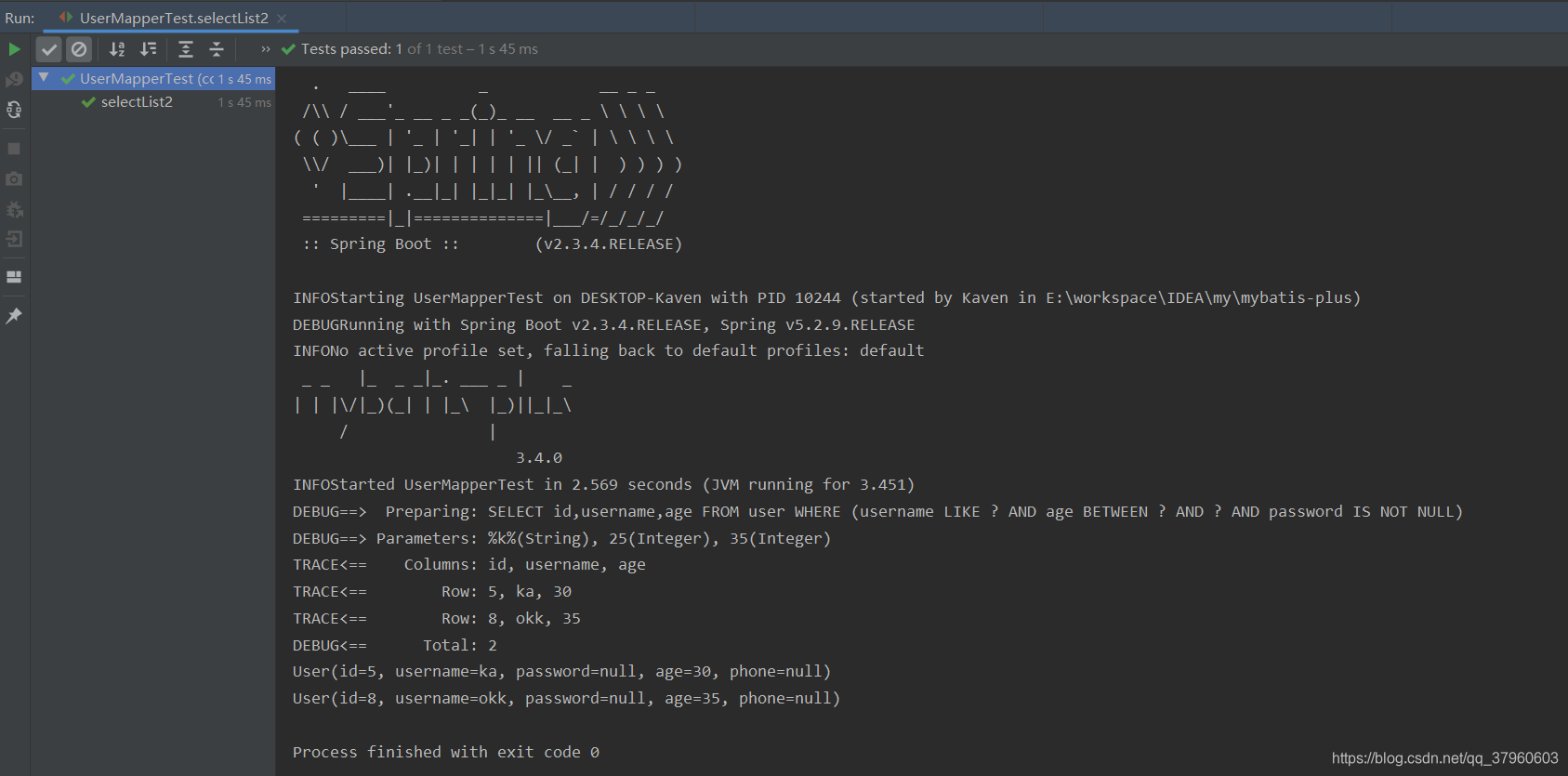Image resolution: width=1568 pixels, height=776 pixels.
Task: Click the 'User(id=5, username=ka' output line
Action: click(562, 672)
